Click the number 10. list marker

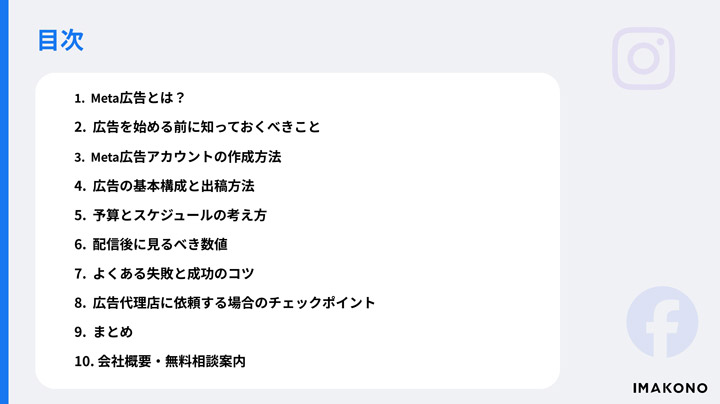(x=84, y=361)
